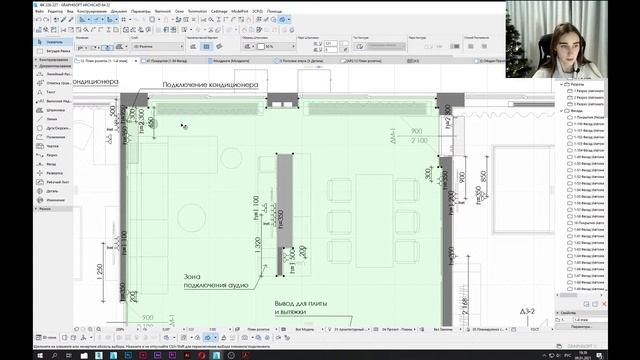Open the Редактор menu
This screenshot has height=360, width=640.
[55, 11]
